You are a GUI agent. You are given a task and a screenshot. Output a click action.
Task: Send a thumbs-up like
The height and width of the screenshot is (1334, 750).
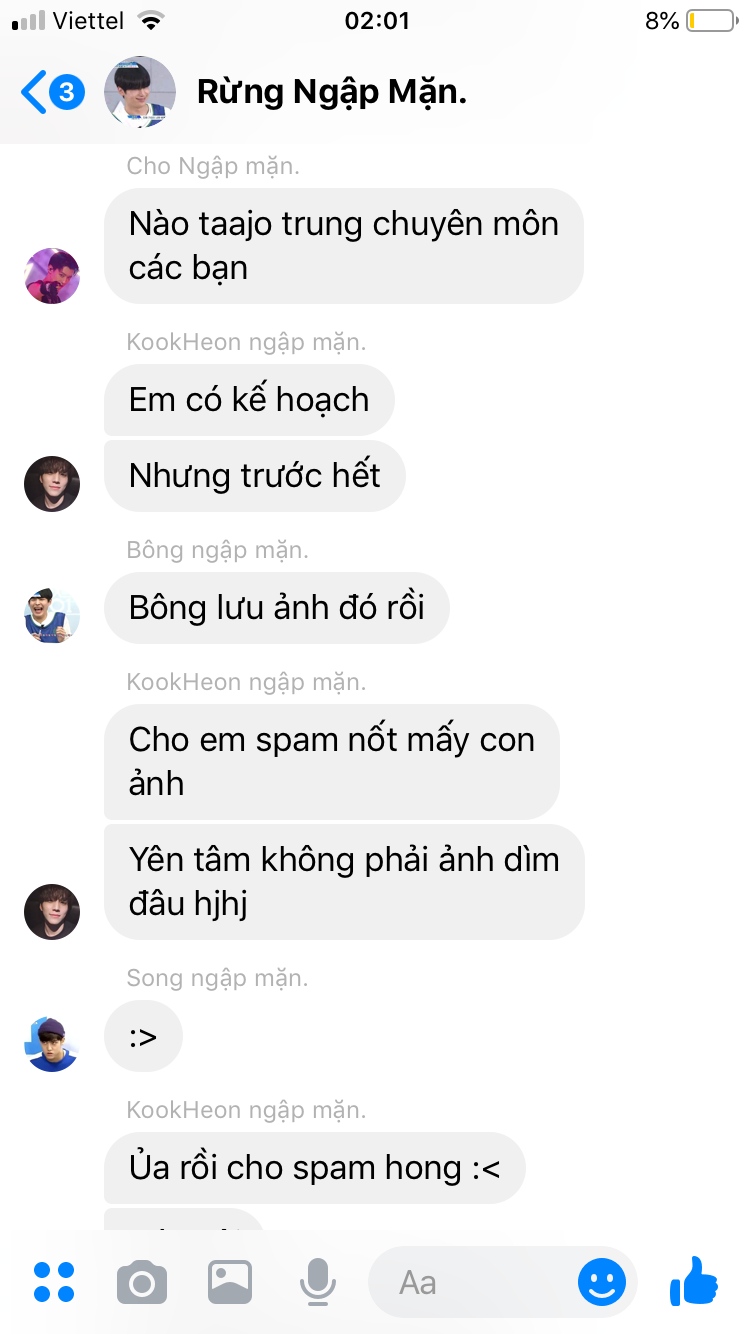pos(694,1281)
